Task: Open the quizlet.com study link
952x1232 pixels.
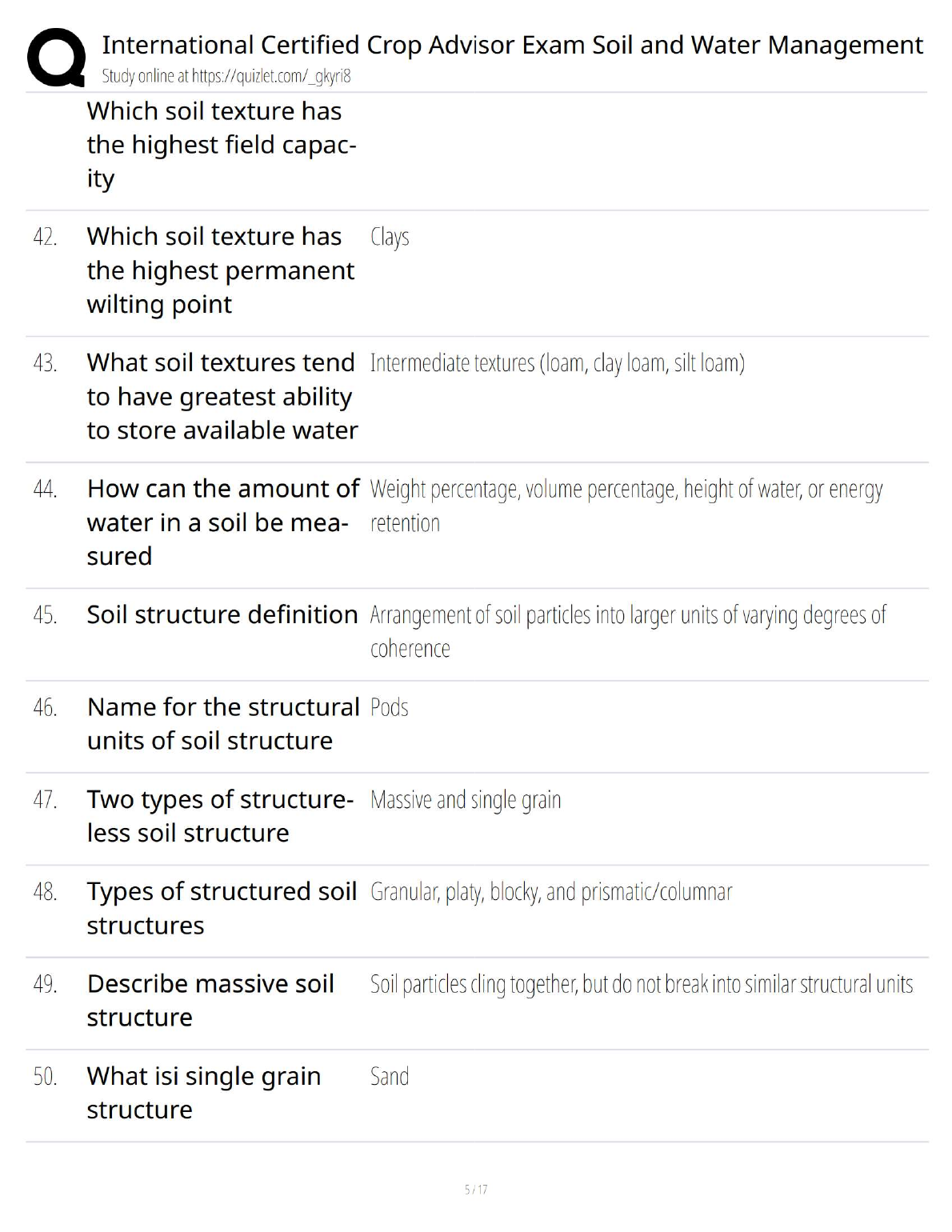Action: [x=226, y=77]
